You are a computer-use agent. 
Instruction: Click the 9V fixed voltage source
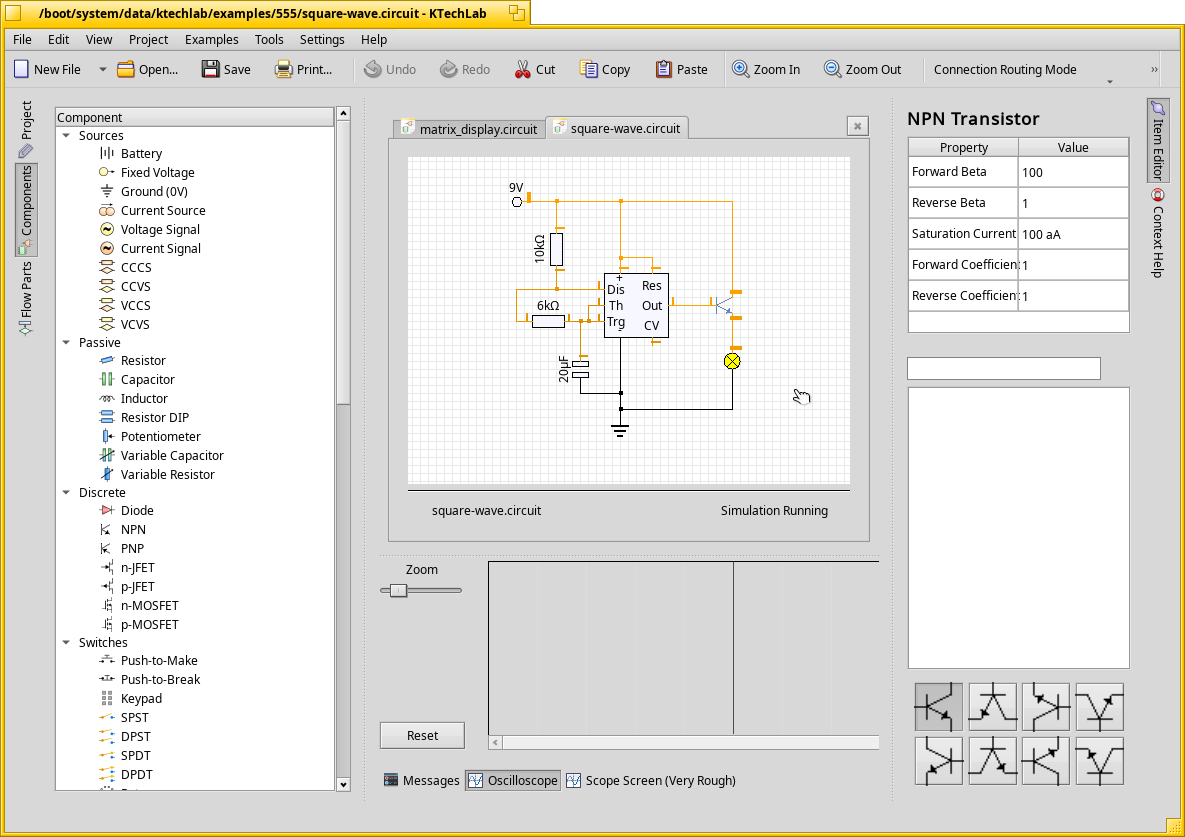tap(517, 202)
